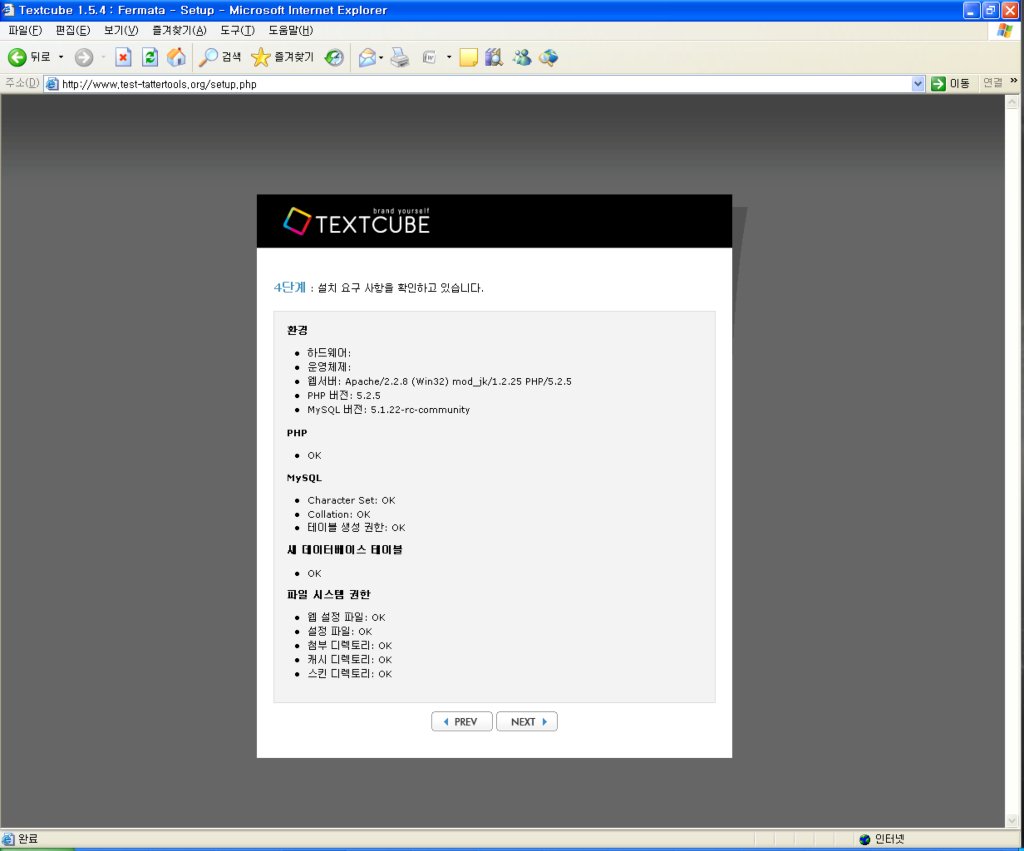Click the PREV button

point(462,722)
